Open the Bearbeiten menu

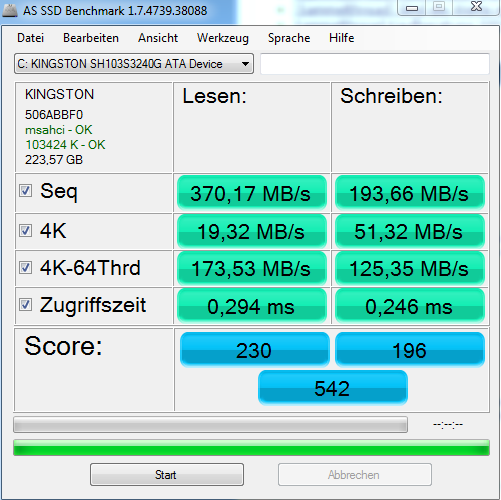tap(91, 38)
